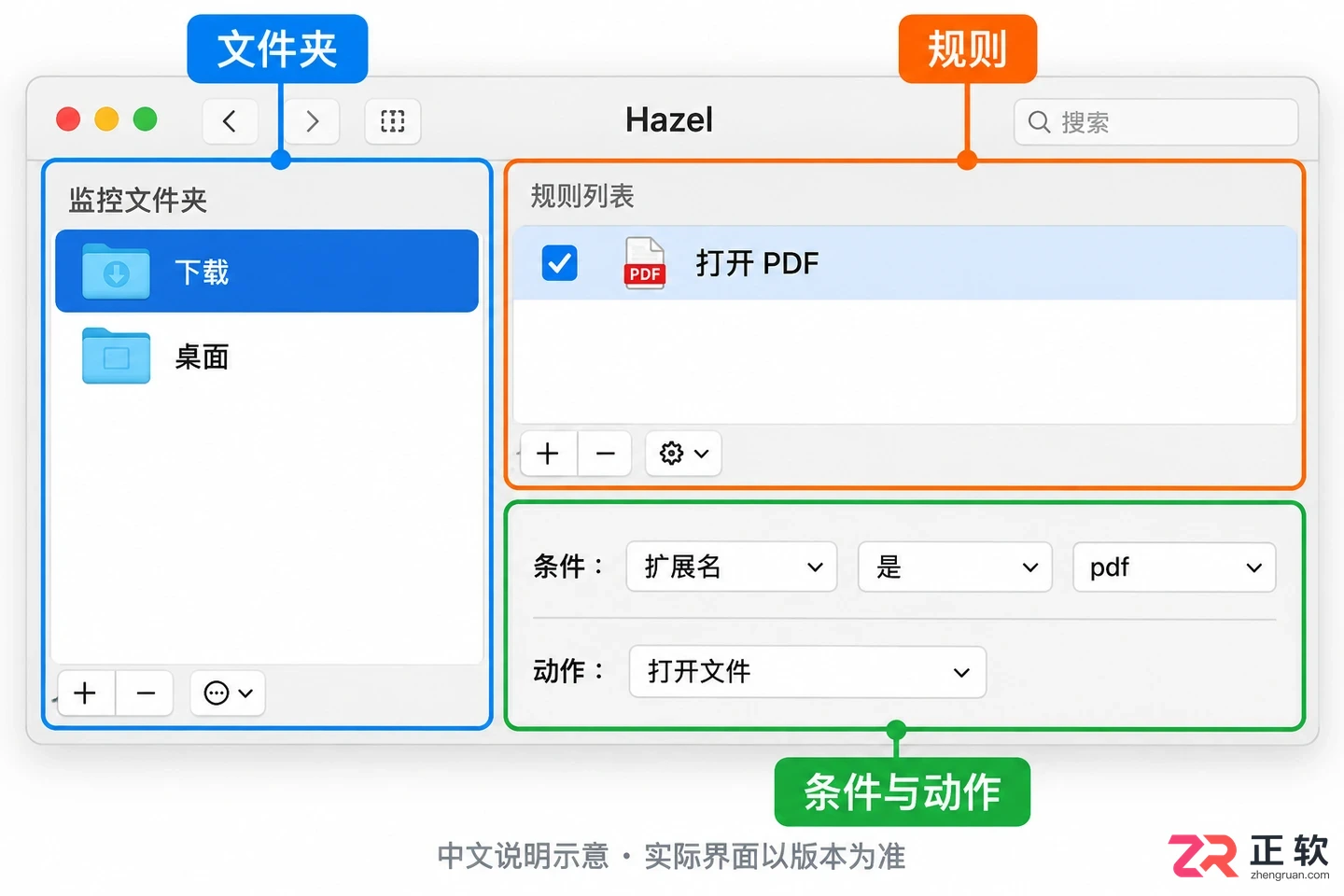Click the magnifier icon in the search field

tap(1039, 122)
